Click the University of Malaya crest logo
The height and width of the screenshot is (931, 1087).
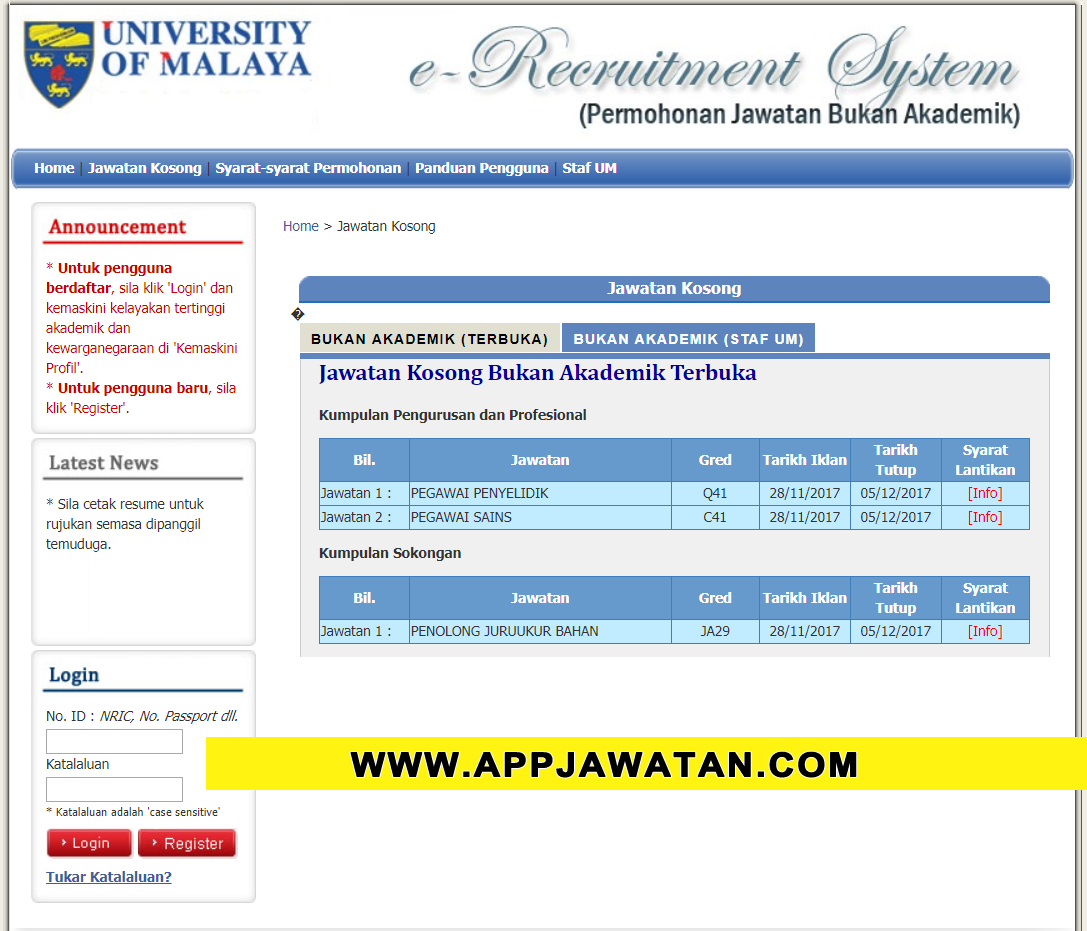(x=59, y=64)
